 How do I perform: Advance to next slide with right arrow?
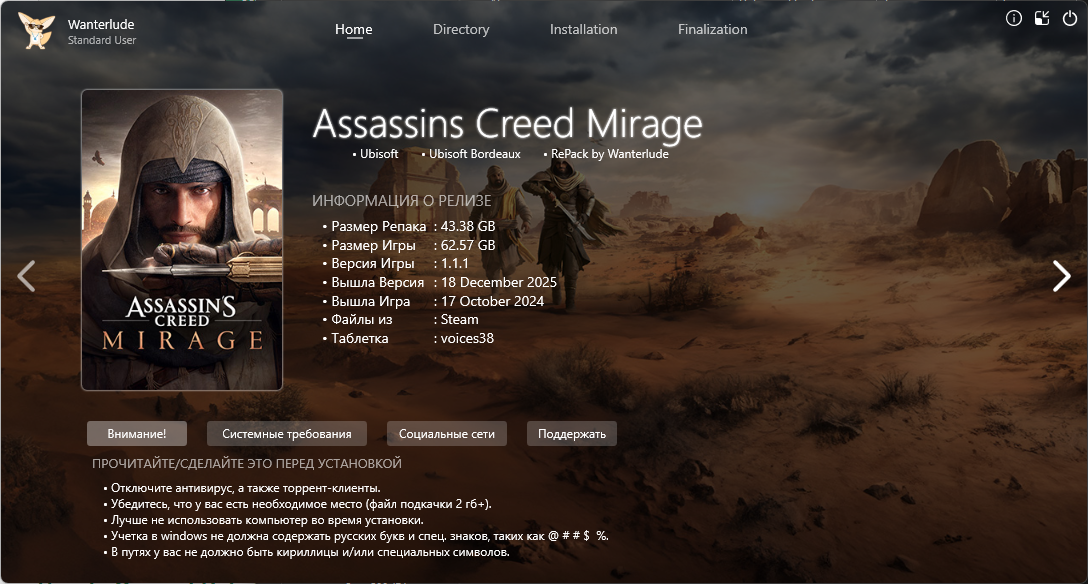coord(1062,276)
